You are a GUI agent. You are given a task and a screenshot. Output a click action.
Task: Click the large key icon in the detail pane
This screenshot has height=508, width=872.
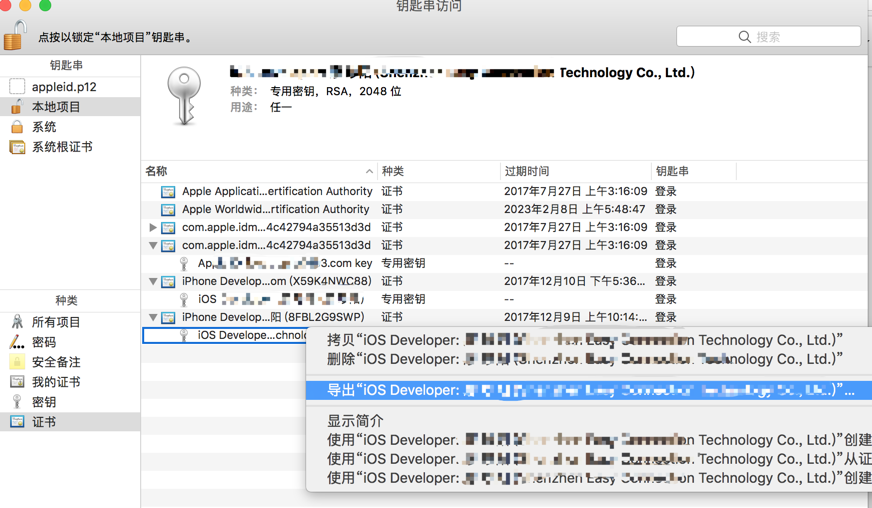(184, 96)
